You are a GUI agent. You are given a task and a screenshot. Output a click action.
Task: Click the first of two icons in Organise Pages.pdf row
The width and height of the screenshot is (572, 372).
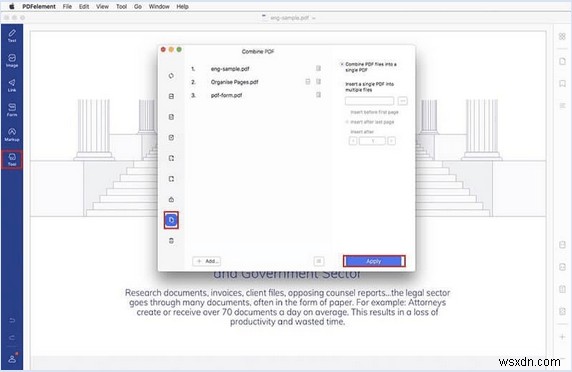[308, 82]
